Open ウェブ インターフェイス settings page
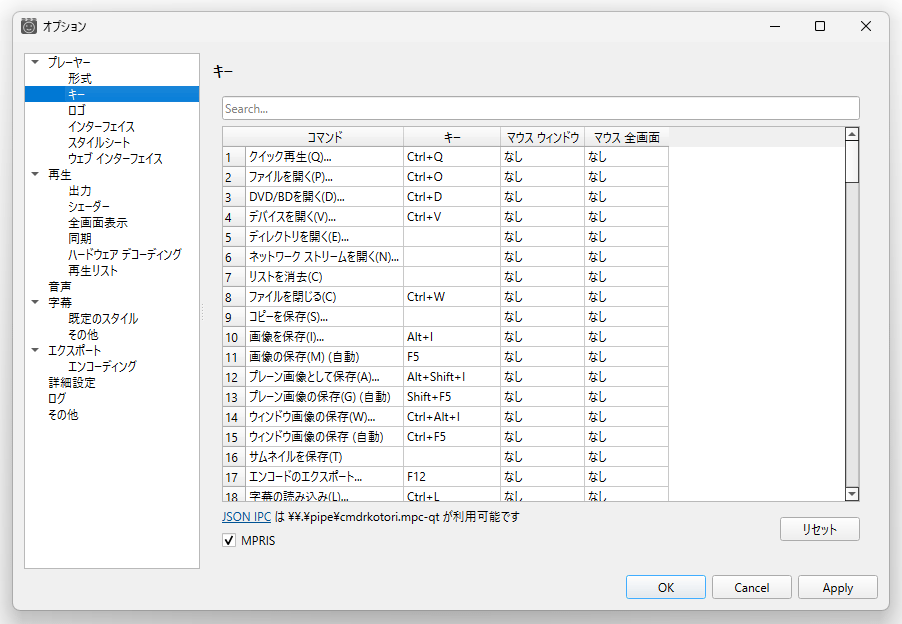Screen dimensions: 902x624 [x=115, y=158]
